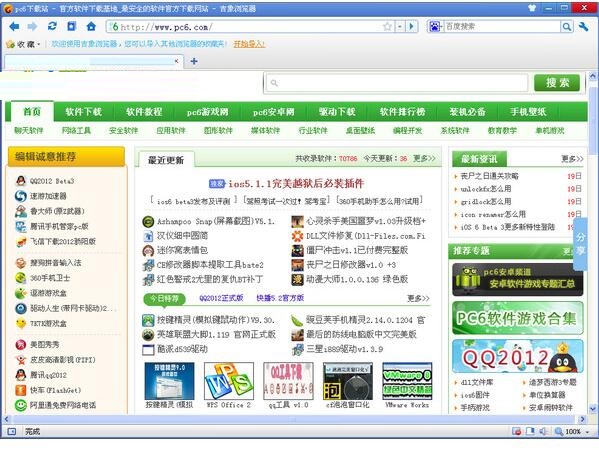Image resolution: width=599 pixels, height=450 pixels.
Task: Open the Baidu search engine selector icon
Action: pyautogui.click(x=435, y=26)
